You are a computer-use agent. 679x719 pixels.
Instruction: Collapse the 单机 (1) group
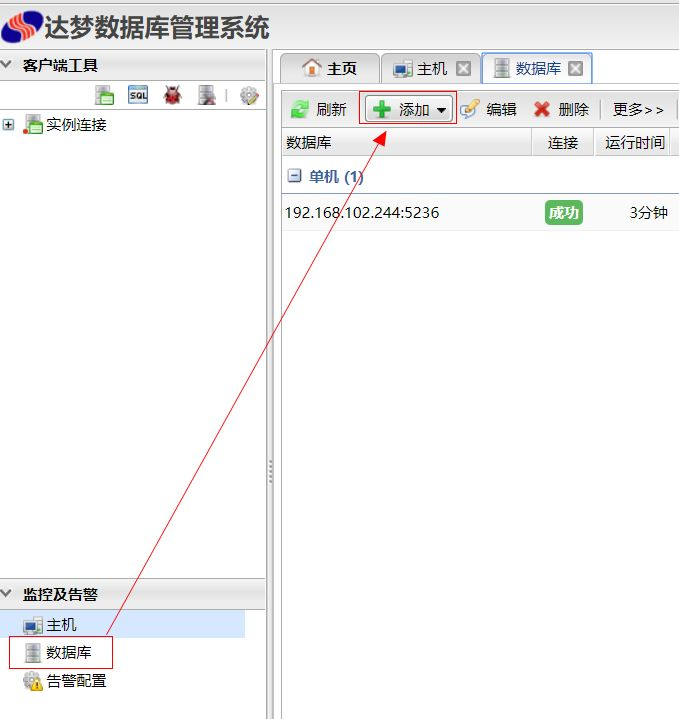pos(294,176)
